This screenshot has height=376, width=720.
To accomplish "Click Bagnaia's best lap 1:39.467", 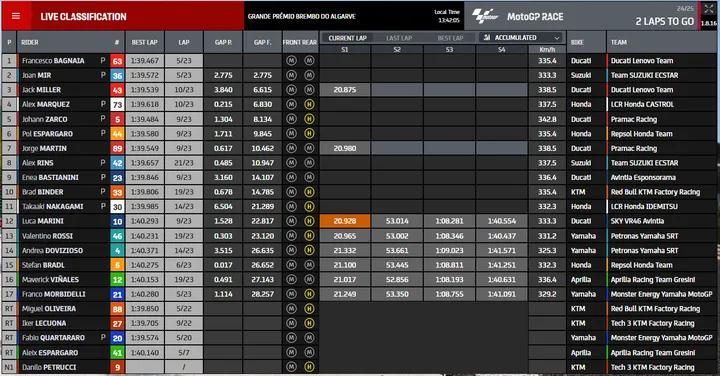I will [x=145, y=61].
